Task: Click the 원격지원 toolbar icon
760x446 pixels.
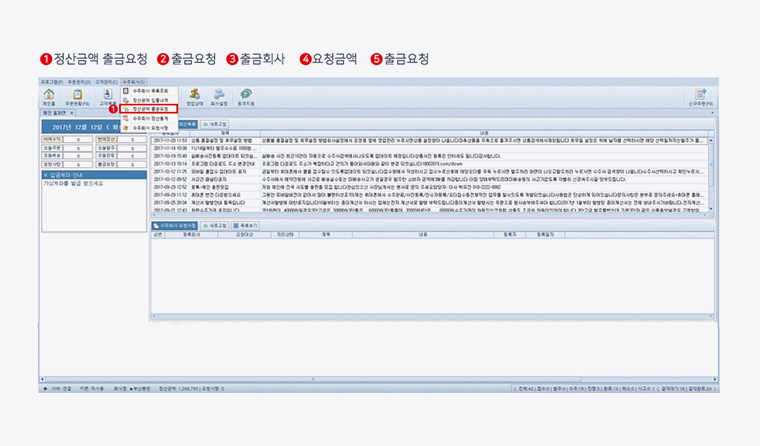Action: 245,96
